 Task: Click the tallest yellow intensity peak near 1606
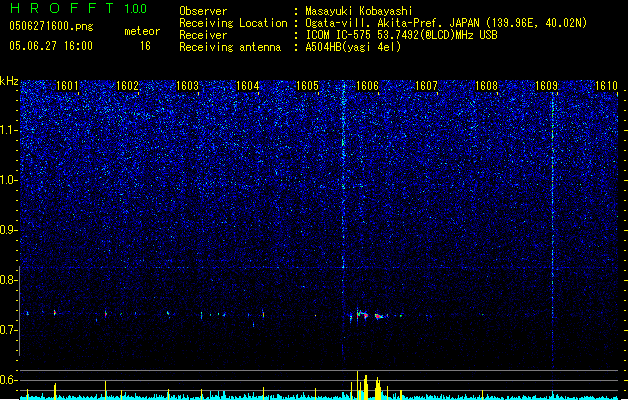click(357, 385)
